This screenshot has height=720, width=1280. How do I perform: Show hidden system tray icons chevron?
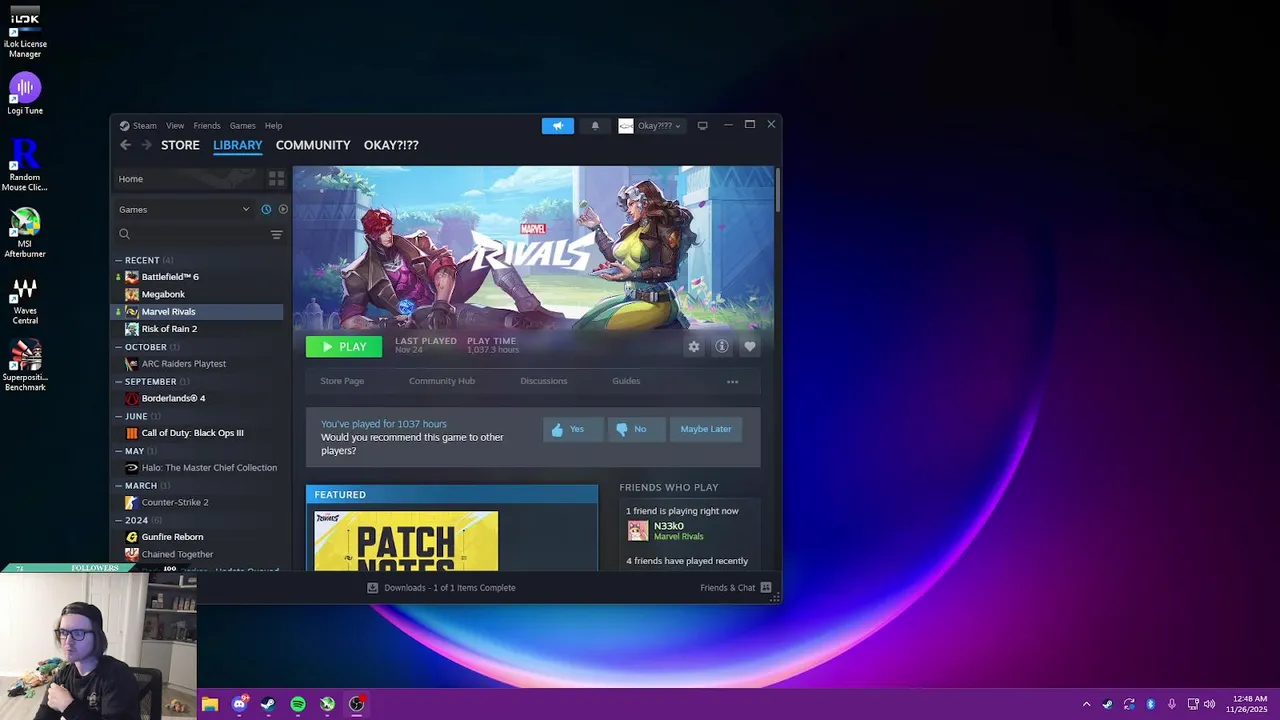coord(1087,704)
